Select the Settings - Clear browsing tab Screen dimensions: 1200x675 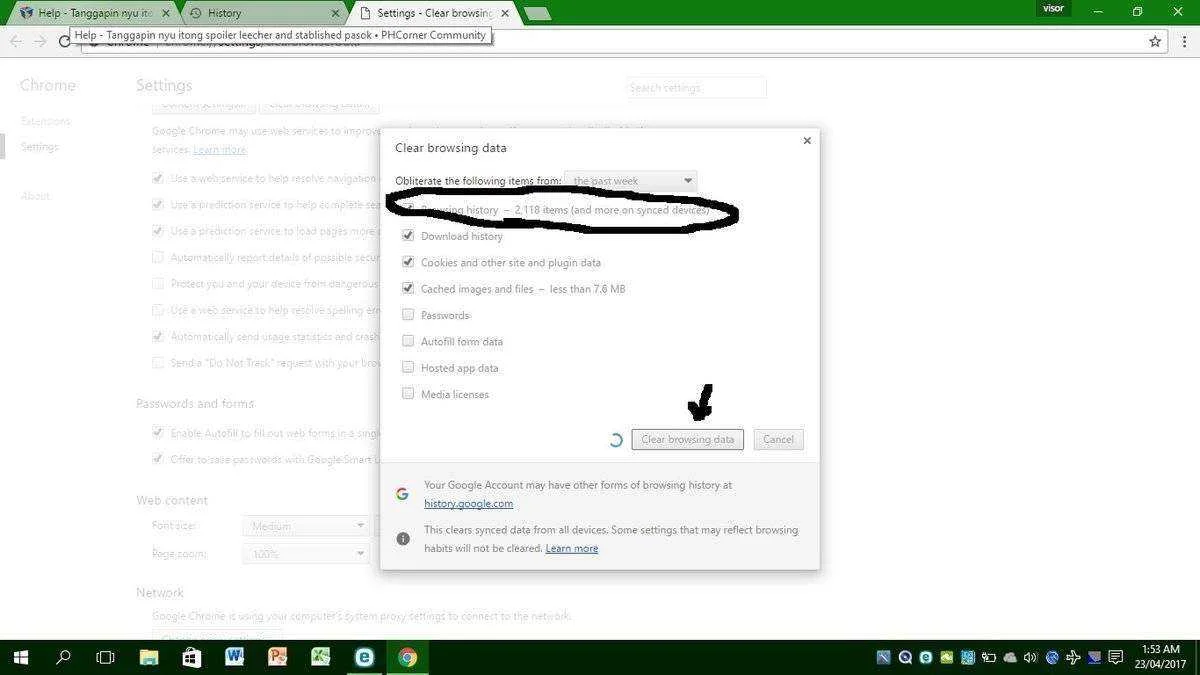point(434,13)
